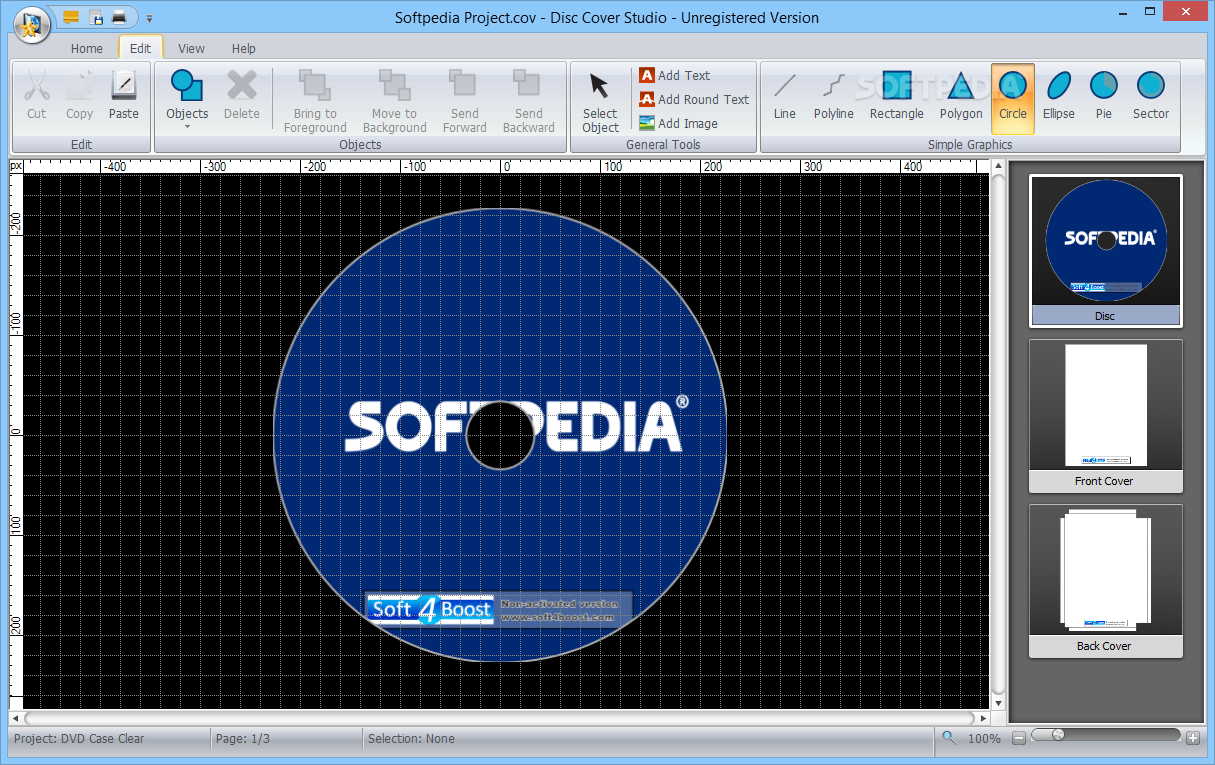Click the save quick access icon
The width and height of the screenshot is (1215, 765).
point(96,16)
